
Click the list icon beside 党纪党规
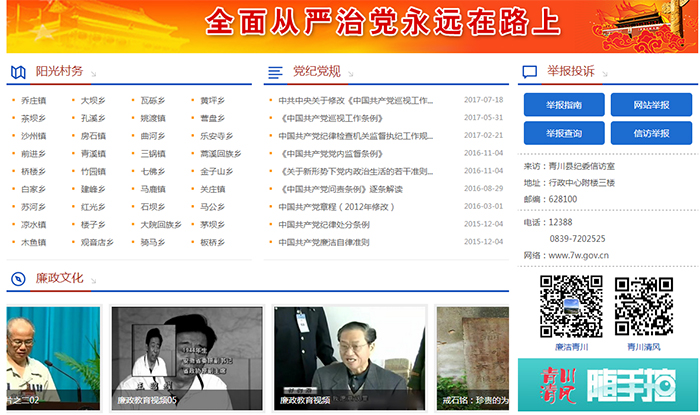[275, 72]
